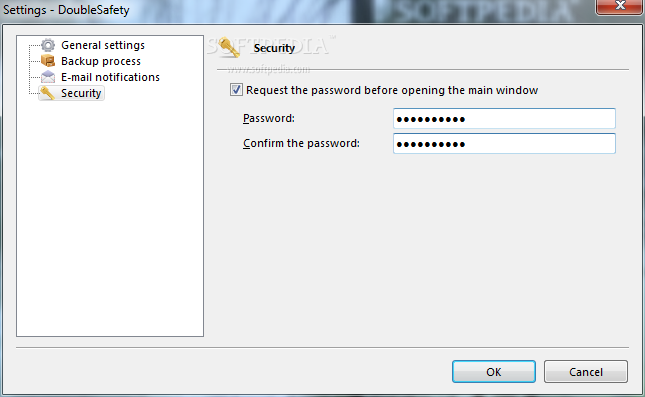The width and height of the screenshot is (645, 397).
Task: Open the General settings page
Action: pyautogui.click(x=103, y=45)
